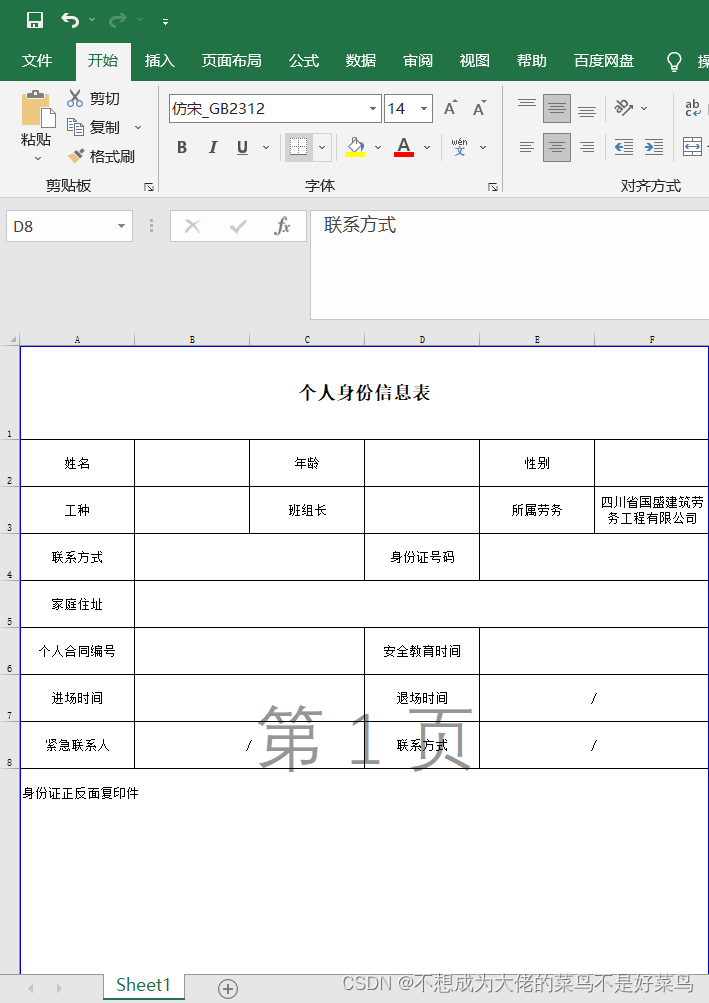Click the 复制 copy button
The height and width of the screenshot is (1003, 709).
pyautogui.click(x=93, y=127)
